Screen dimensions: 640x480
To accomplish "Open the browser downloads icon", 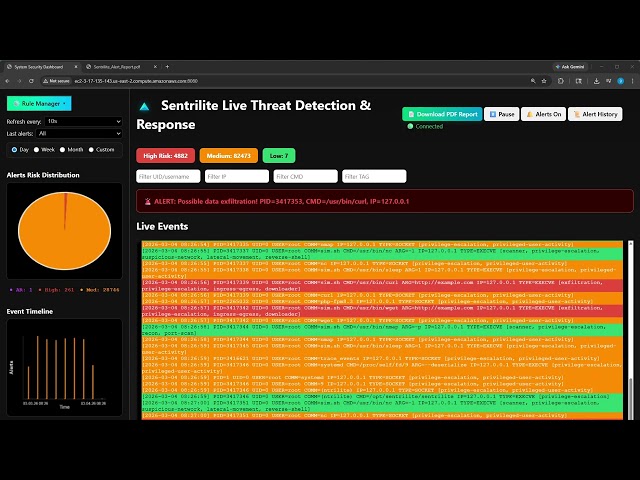I will click(x=596, y=81).
